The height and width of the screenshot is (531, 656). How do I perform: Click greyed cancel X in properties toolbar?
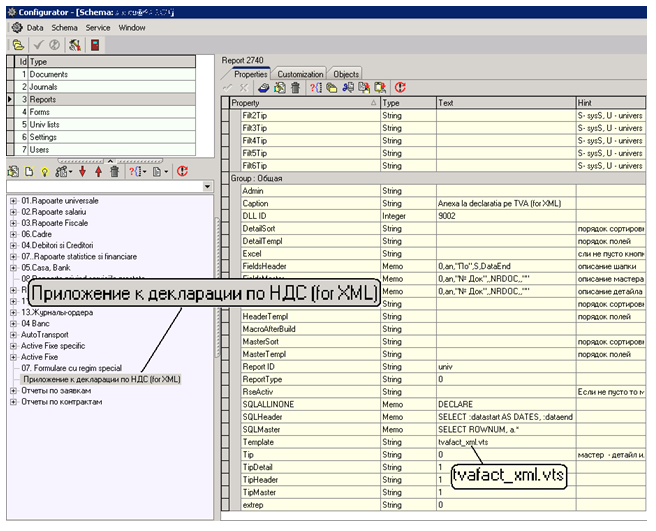click(x=244, y=87)
